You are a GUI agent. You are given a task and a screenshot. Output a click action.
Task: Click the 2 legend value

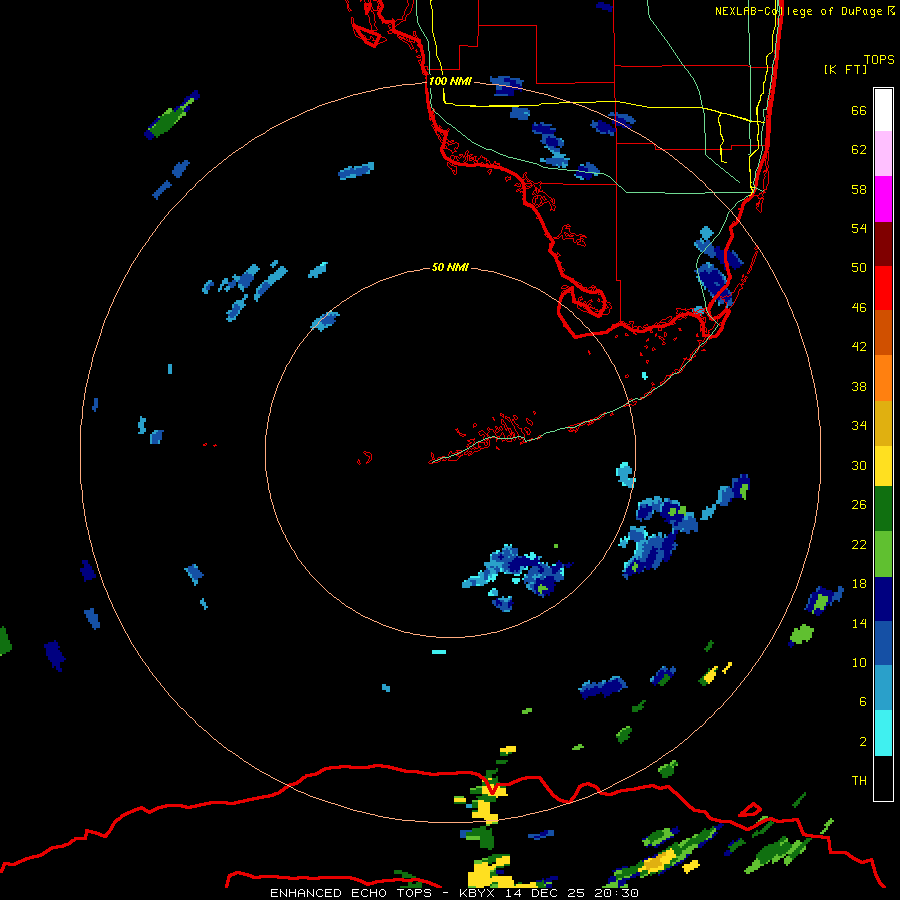click(863, 741)
